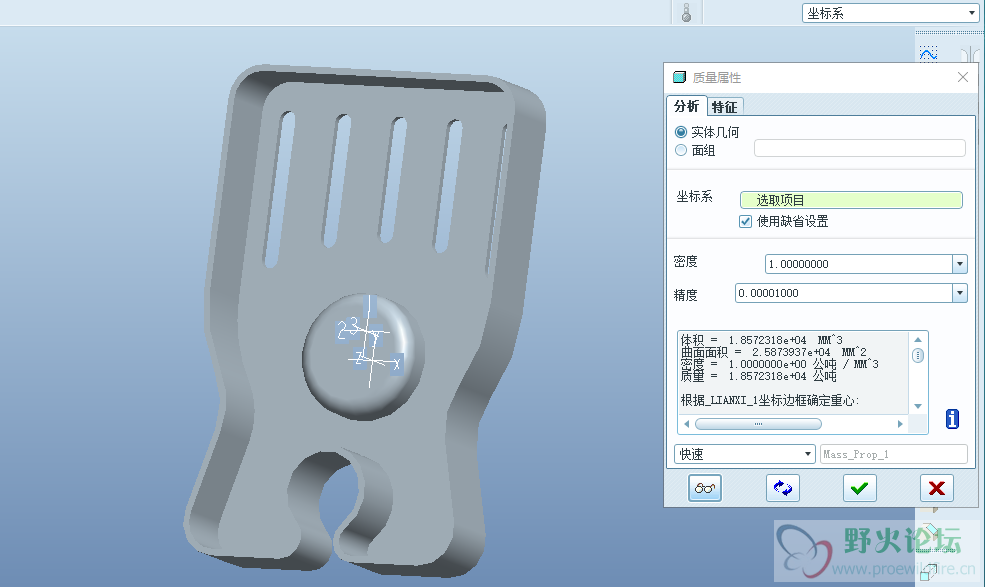The image size is (985, 587).
Task: Cancel with the red X button
Action: 937,488
